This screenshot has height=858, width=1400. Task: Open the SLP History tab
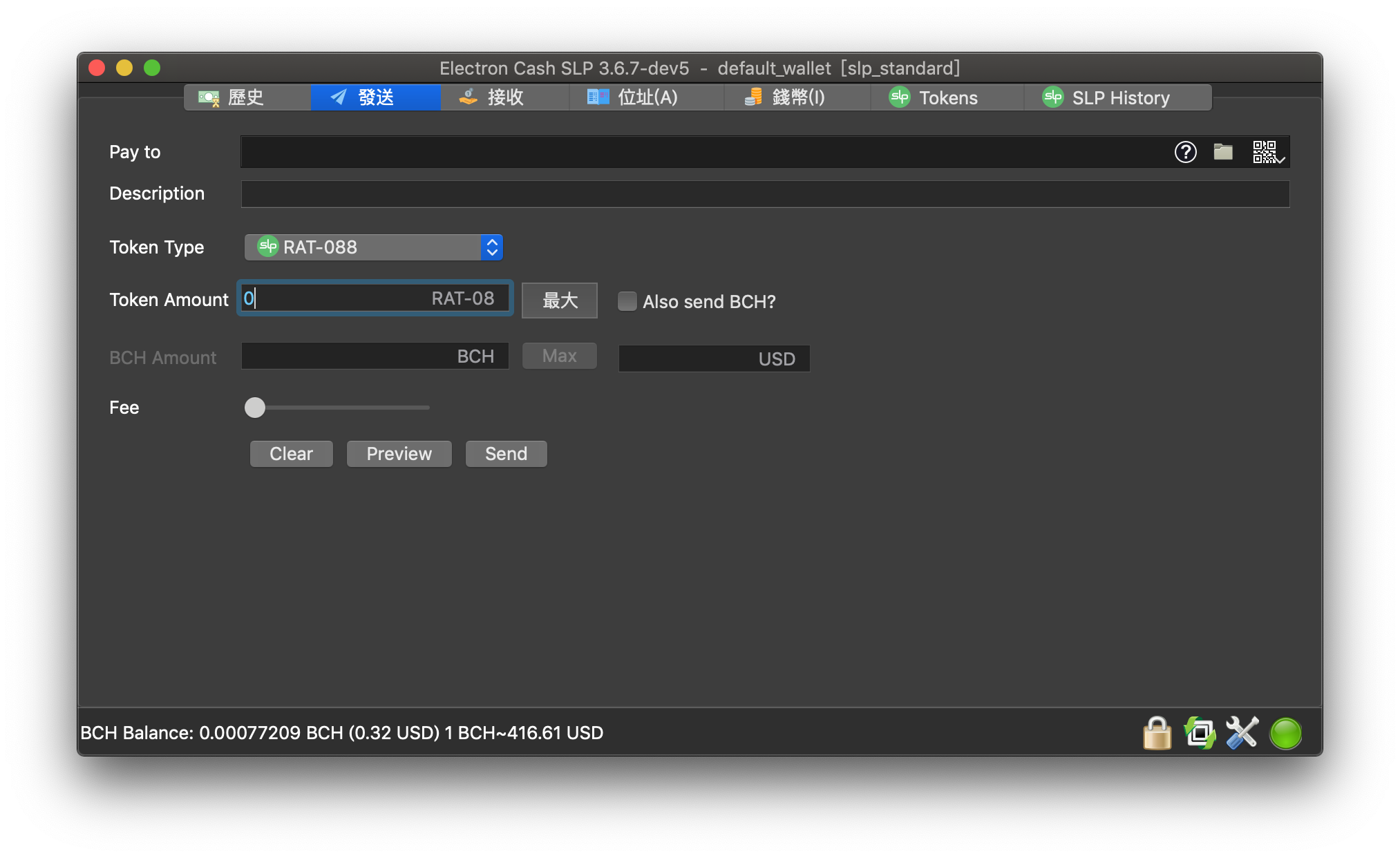[x=1117, y=97]
